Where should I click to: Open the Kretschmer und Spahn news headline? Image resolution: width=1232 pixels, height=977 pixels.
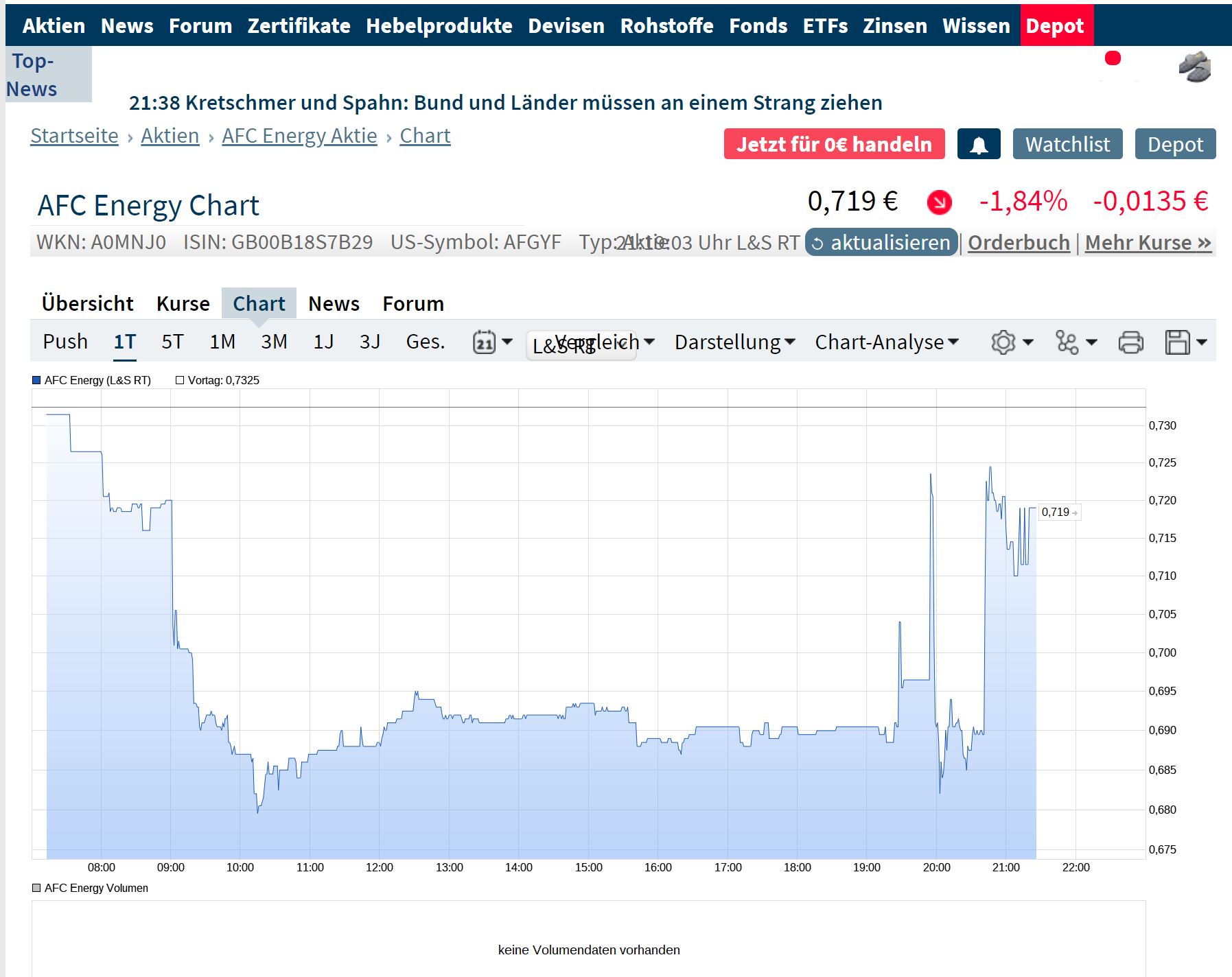(x=506, y=103)
